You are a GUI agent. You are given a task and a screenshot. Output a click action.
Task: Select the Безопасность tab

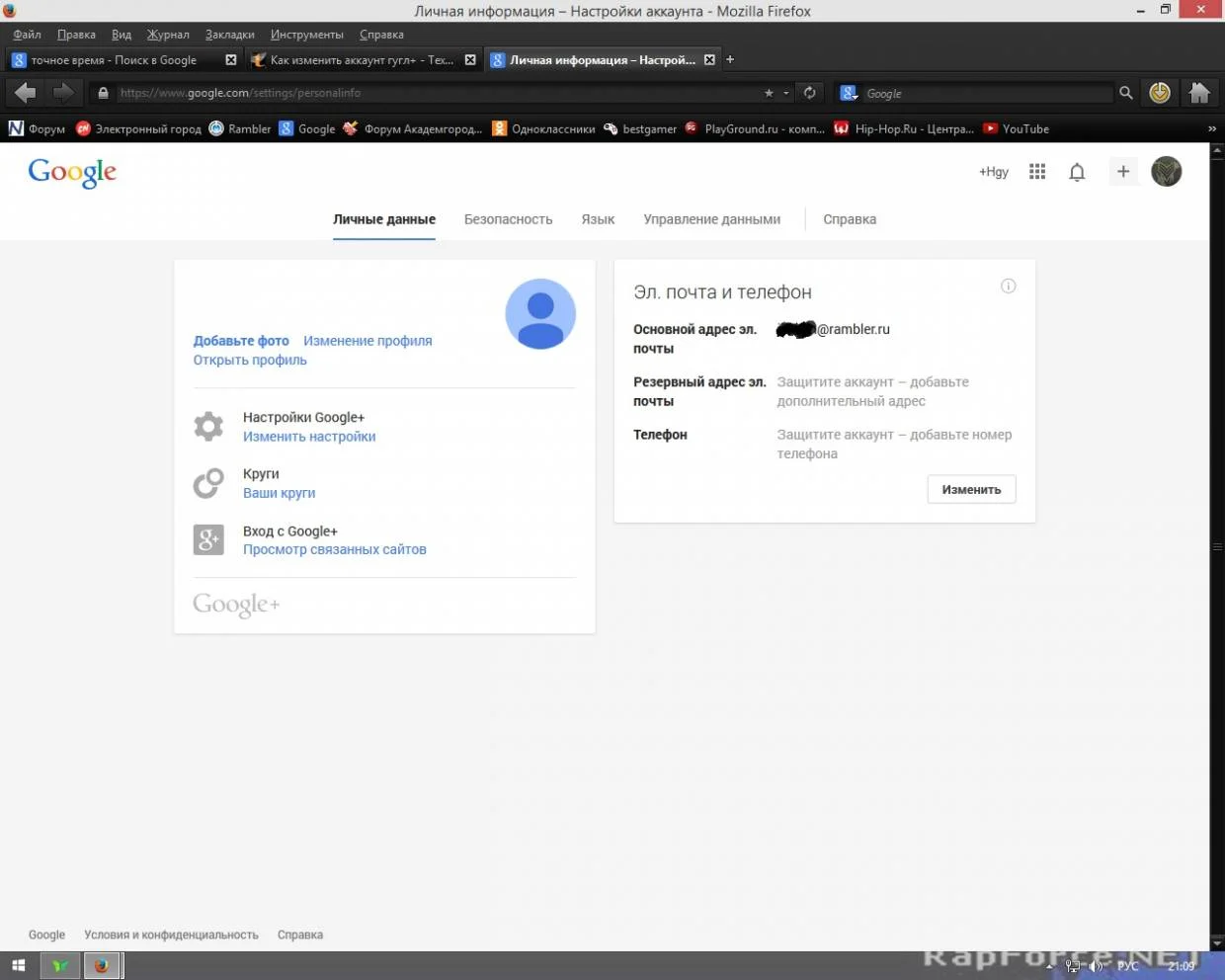508,219
